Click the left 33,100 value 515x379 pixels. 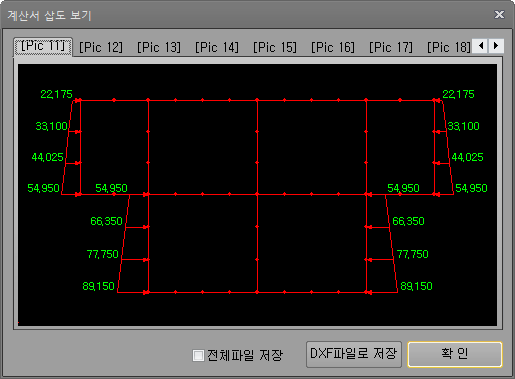coord(52,126)
